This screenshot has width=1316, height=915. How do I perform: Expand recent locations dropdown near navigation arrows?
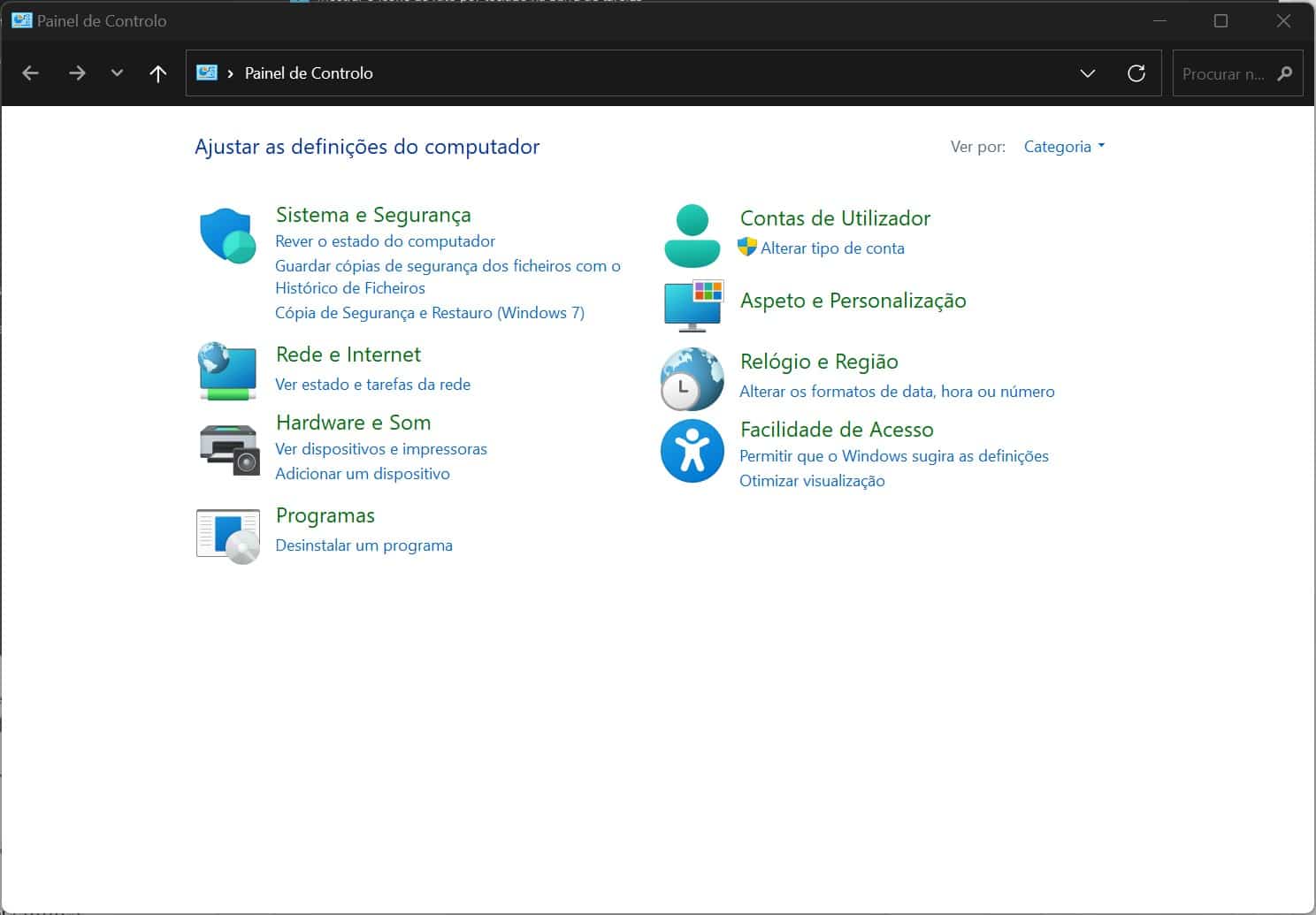117,73
